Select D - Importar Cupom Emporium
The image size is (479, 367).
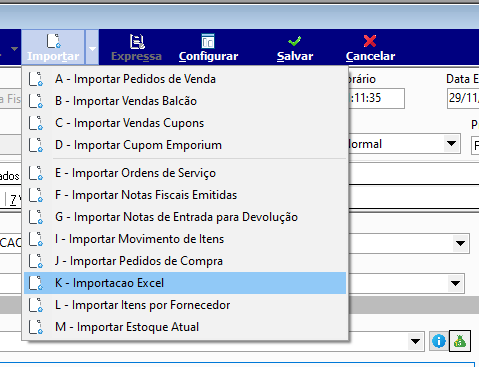[x=185, y=145]
